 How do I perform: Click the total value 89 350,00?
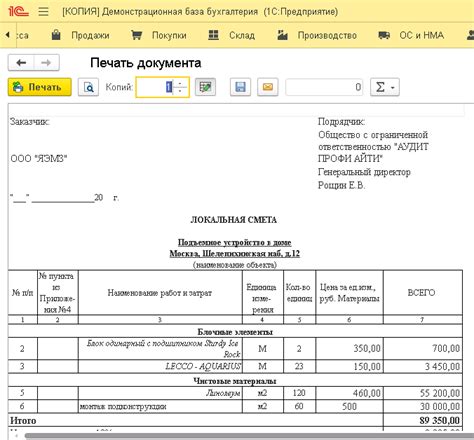pos(440,420)
